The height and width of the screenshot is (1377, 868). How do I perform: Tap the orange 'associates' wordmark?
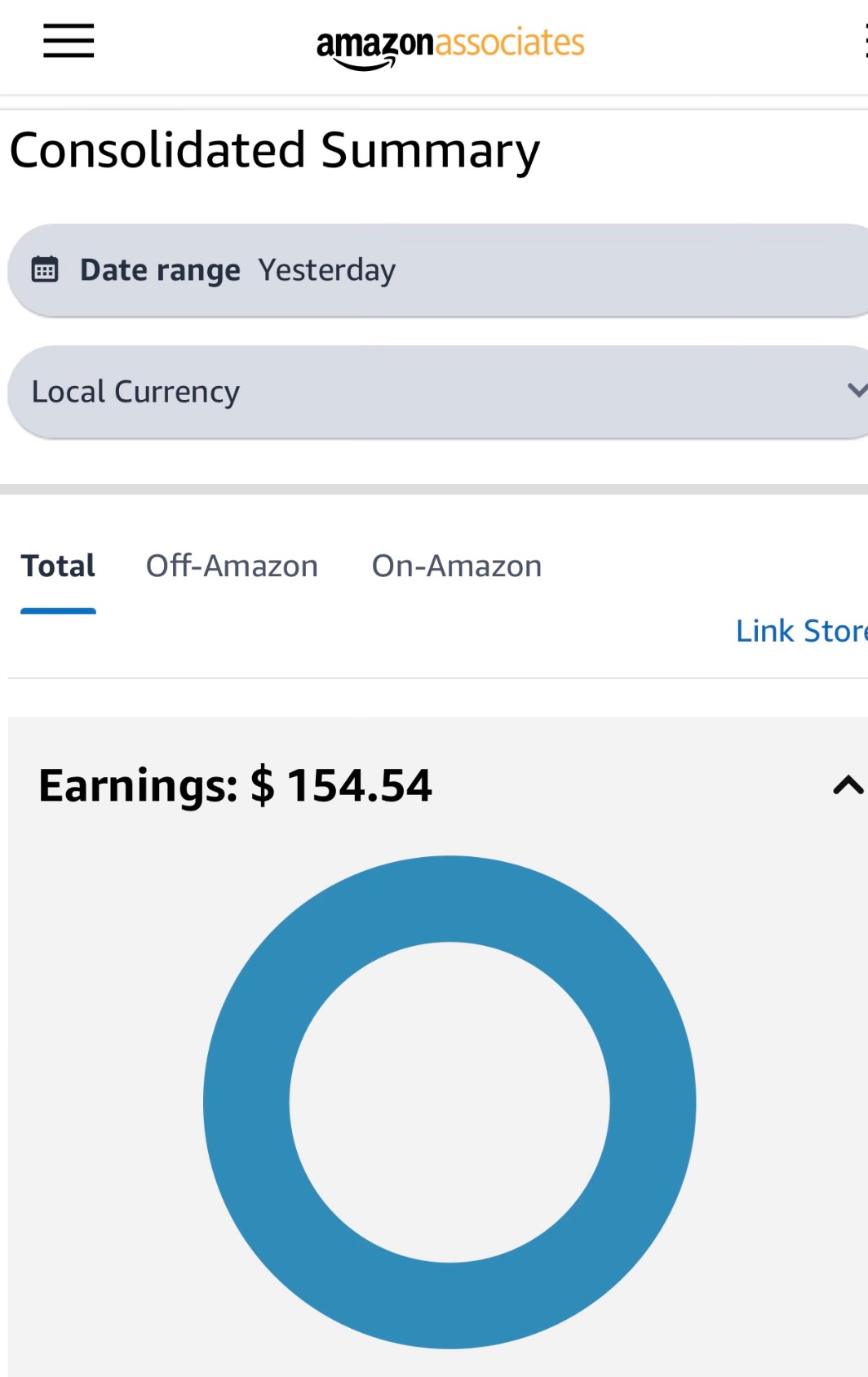[x=510, y=42]
